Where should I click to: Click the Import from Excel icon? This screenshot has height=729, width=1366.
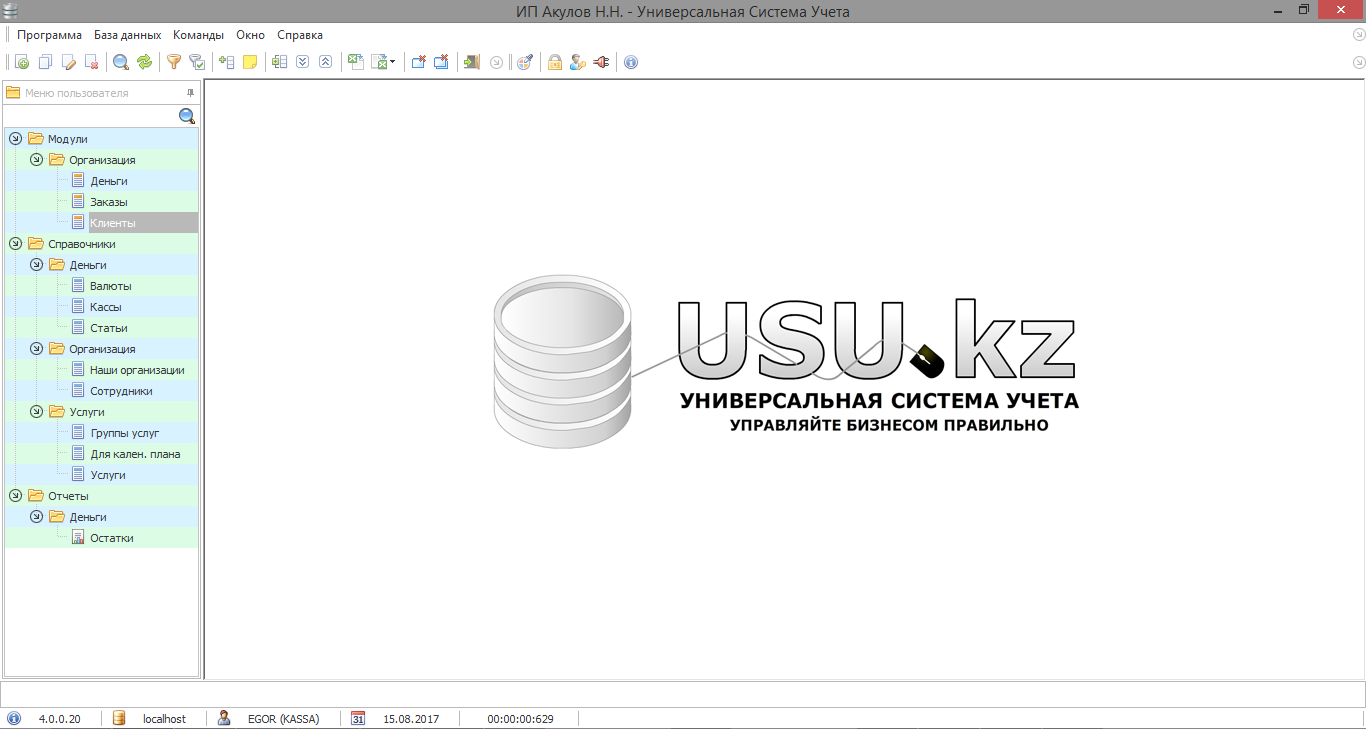click(355, 62)
